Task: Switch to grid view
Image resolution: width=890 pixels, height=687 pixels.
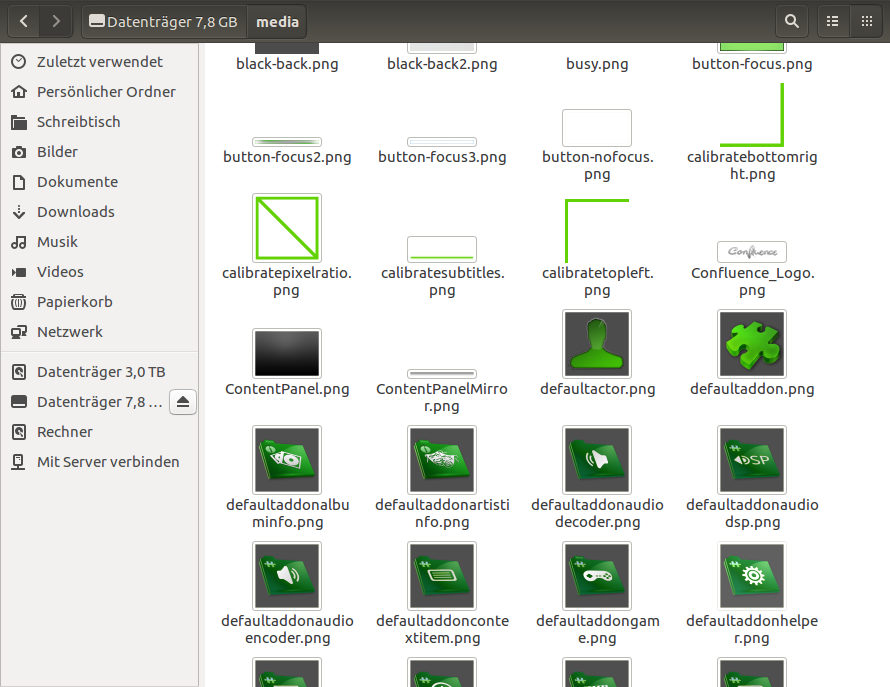Action: pyautogui.click(x=866, y=22)
